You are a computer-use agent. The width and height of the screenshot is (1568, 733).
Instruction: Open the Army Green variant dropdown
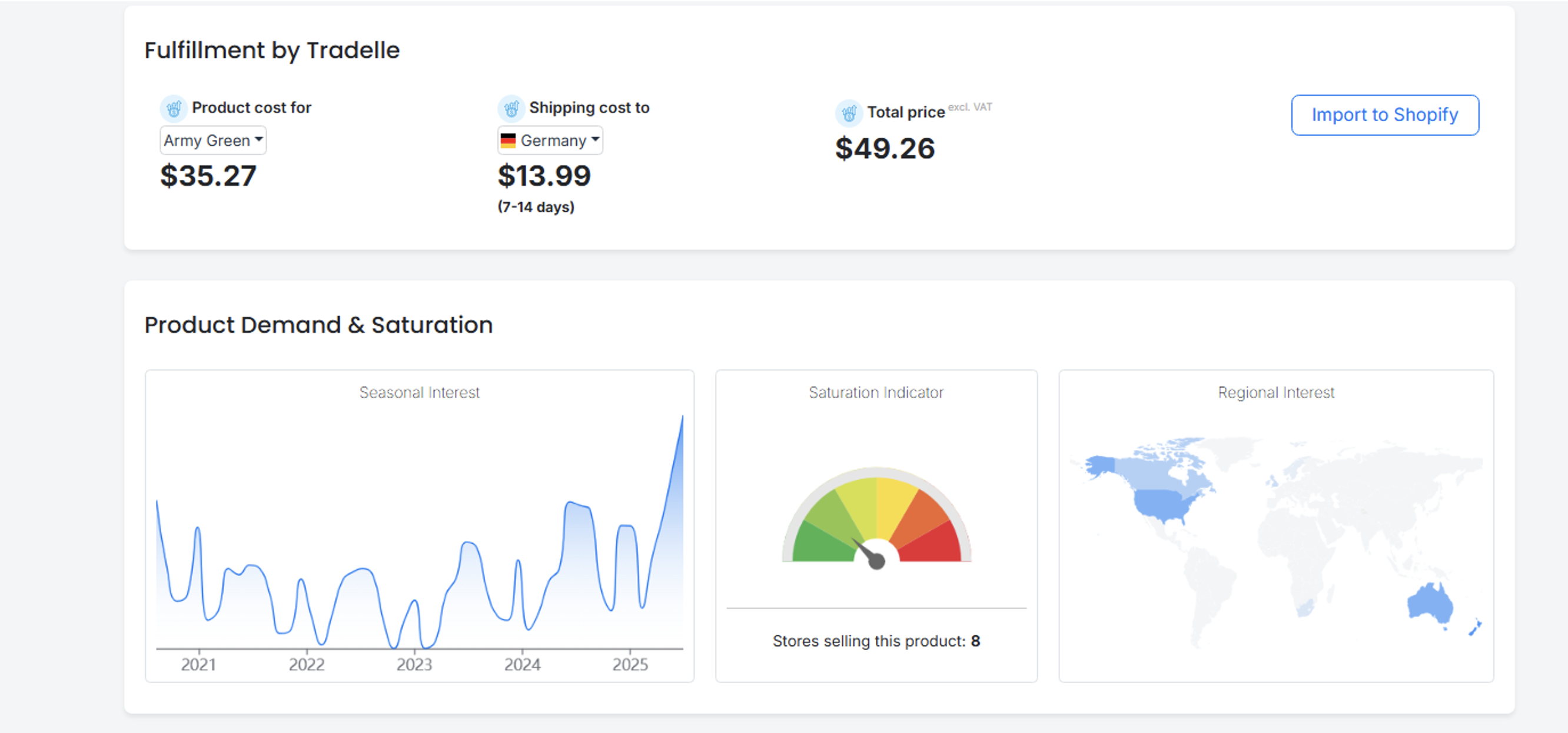pyautogui.click(x=213, y=141)
